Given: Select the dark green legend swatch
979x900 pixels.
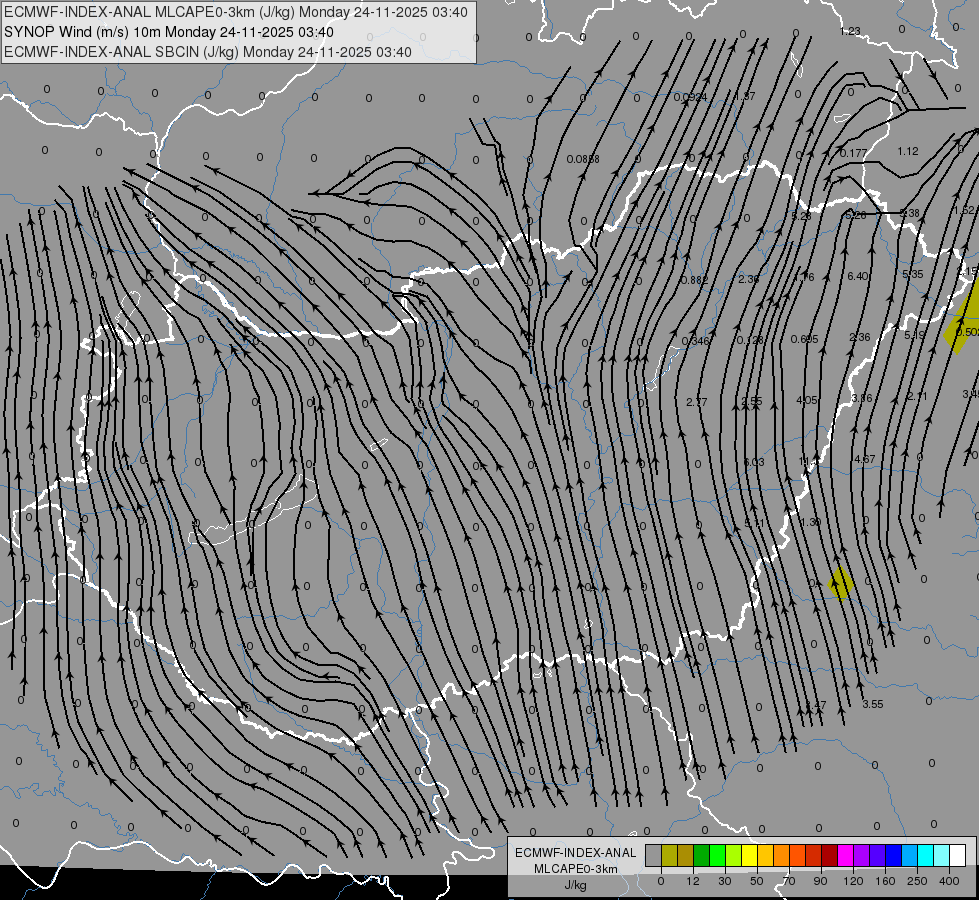Looking at the screenshot, I should tap(702, 855).
